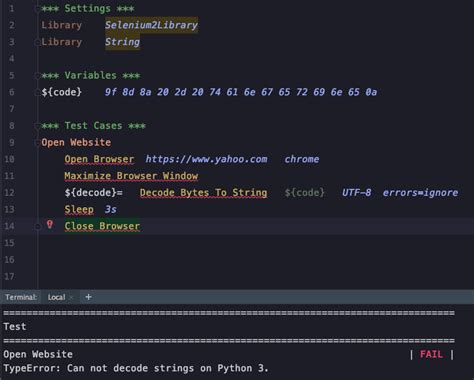Click the https://www.yahoo.com URL argument
Image resolution: width=474 pixels, height=380 pixels.
coord(206,159)
